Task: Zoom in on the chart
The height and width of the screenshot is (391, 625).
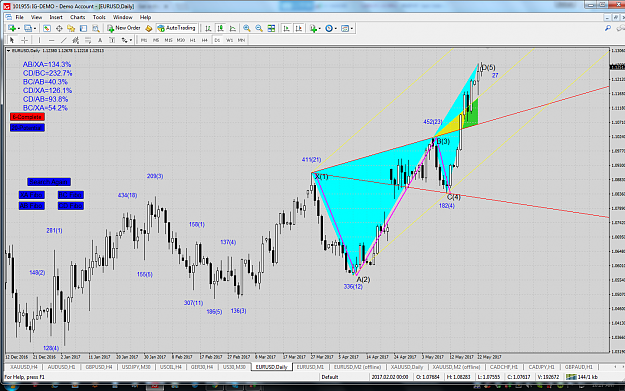Action: tap(247, 28)
